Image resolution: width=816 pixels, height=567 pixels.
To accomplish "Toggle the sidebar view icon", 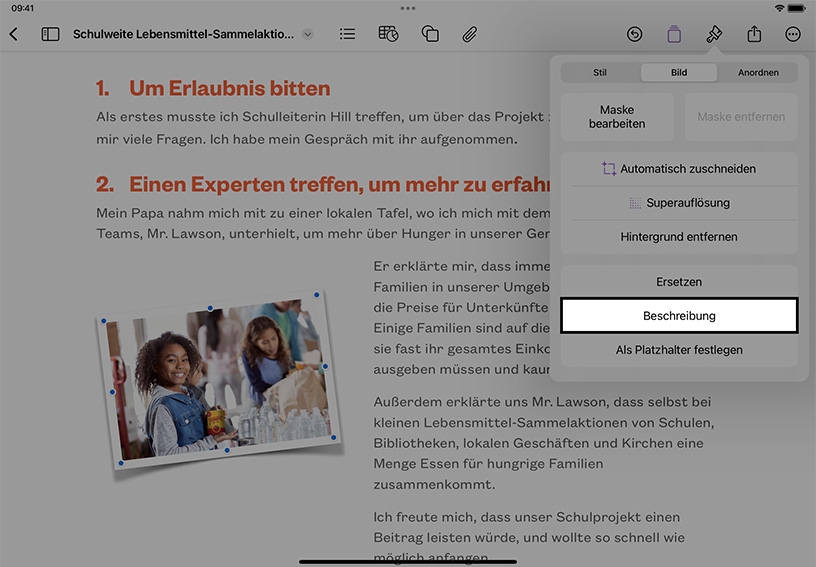I will pos(50,34).
